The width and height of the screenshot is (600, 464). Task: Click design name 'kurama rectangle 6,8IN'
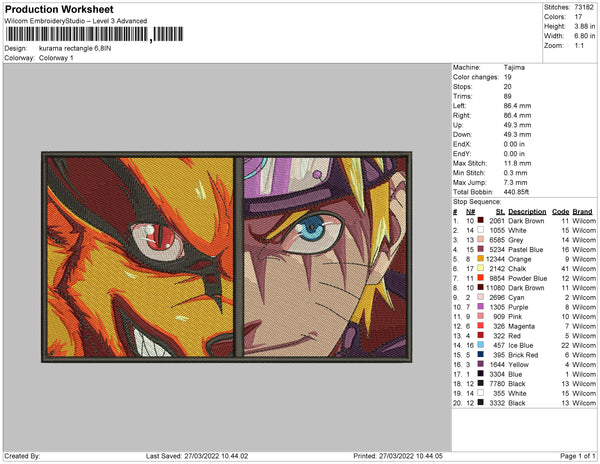75,48
